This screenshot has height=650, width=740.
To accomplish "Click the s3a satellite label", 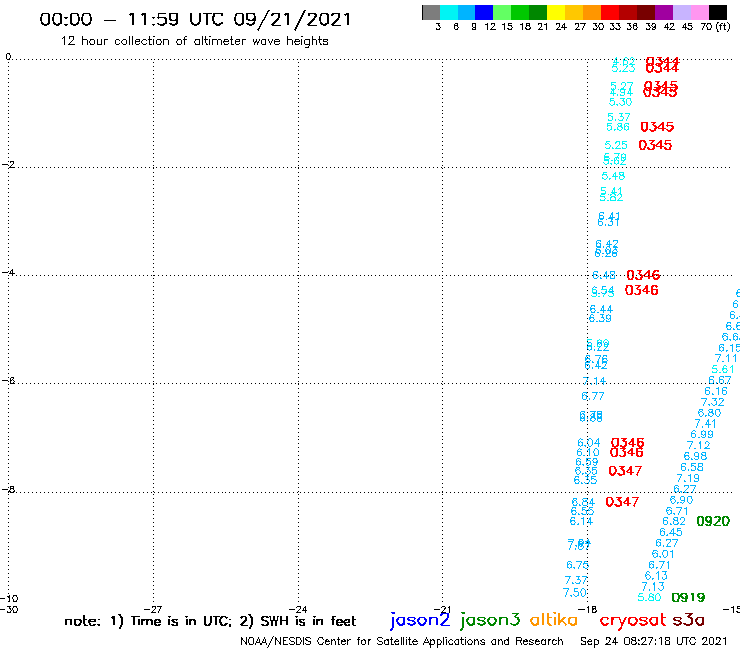I will (x=688, y=620).
